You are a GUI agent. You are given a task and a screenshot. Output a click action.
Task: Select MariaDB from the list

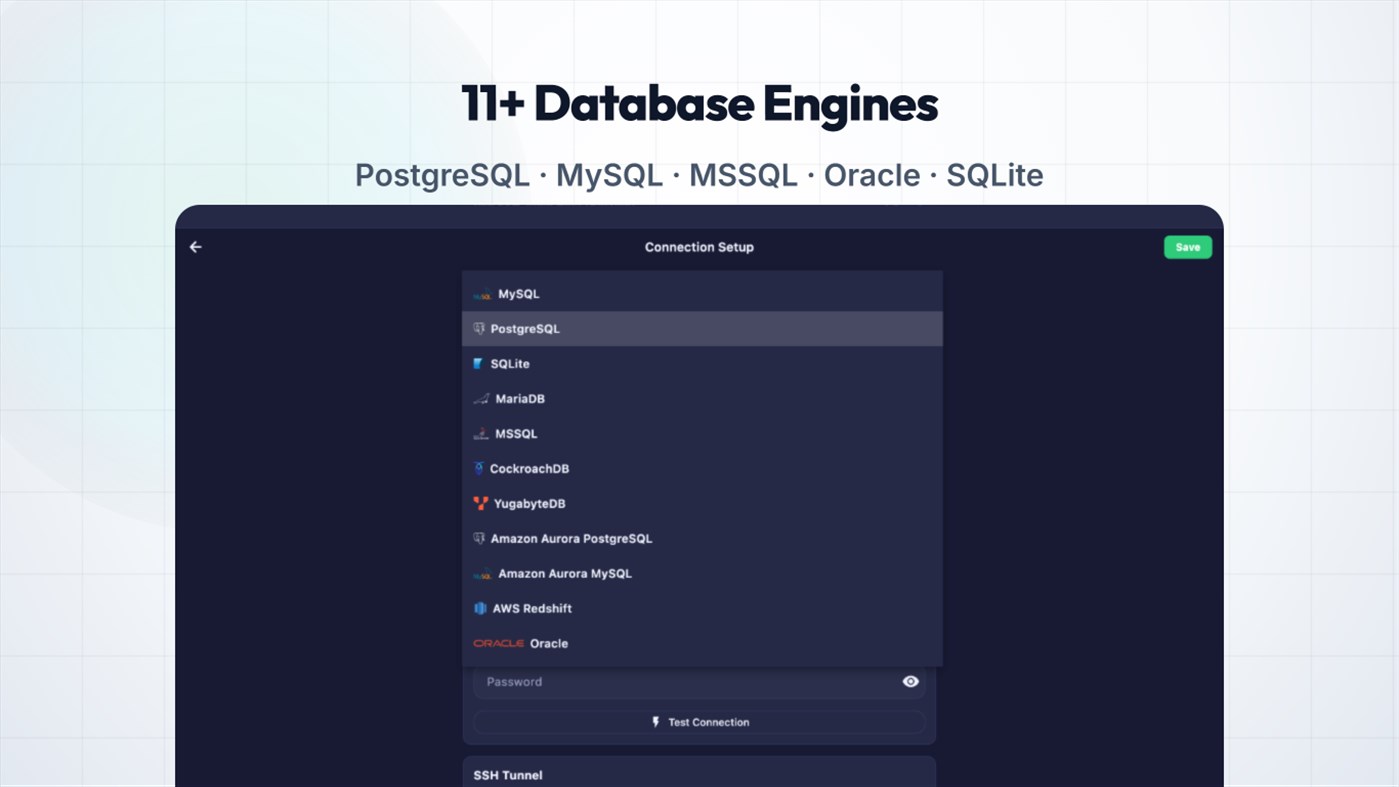702,399
